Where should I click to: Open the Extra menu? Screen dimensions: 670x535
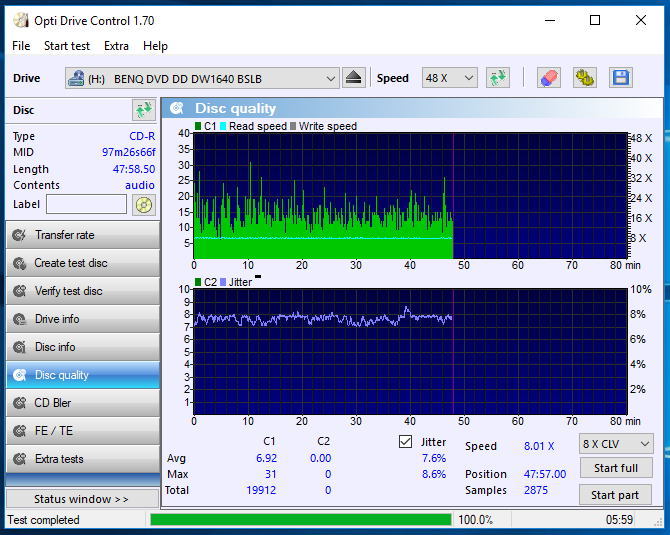[116, 46]
